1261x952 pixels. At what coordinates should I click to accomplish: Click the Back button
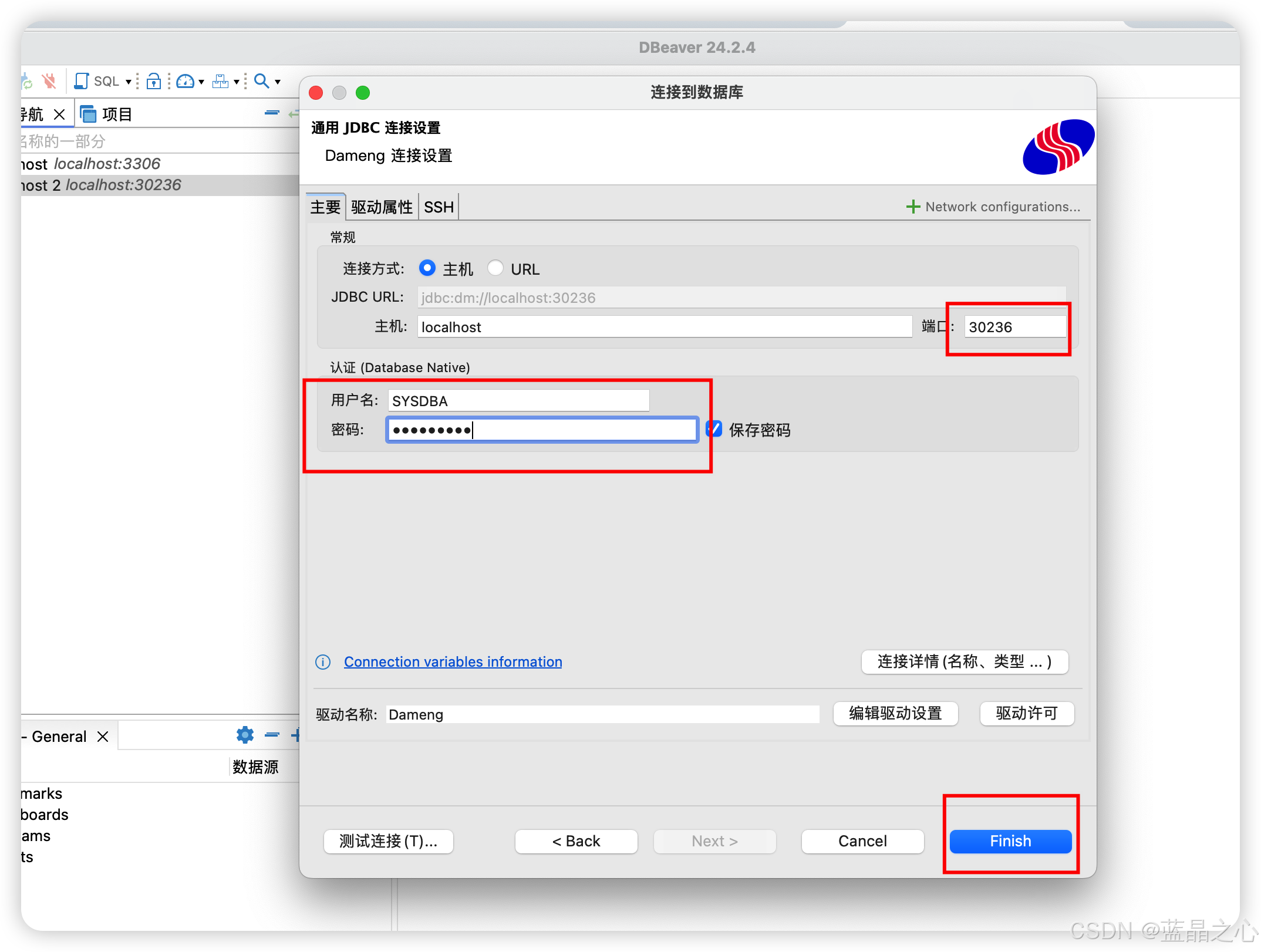576,841
